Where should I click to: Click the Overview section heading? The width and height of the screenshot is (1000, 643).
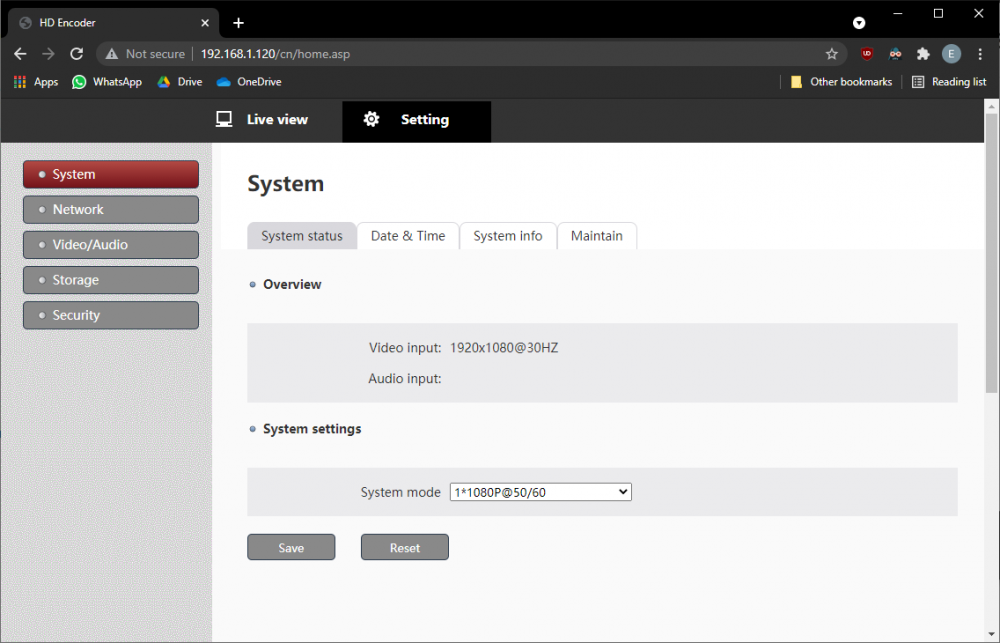[292, 285]
